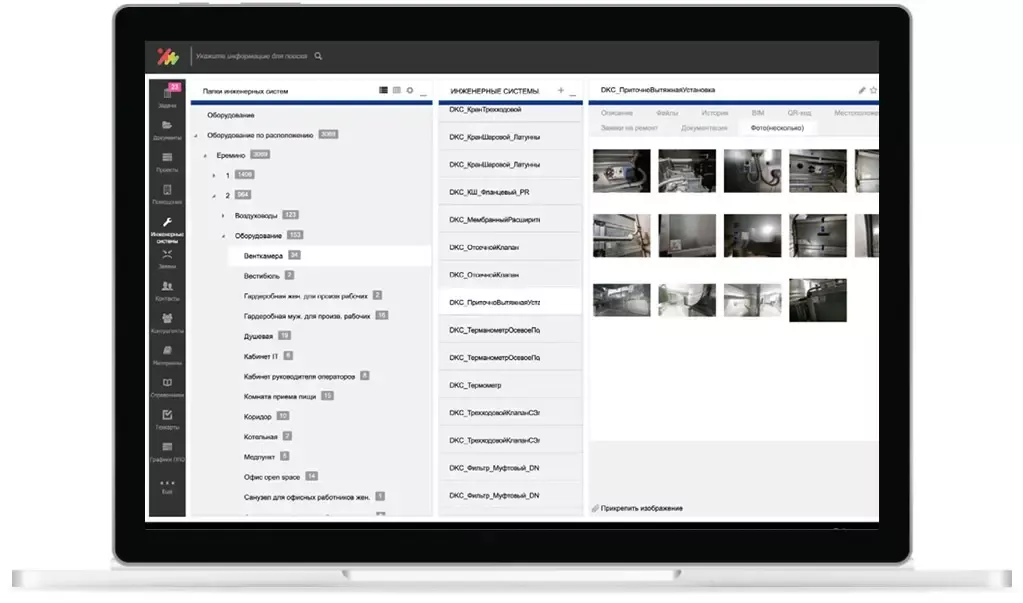Go to Проекты in the left sidebar
The image size is (1023, 603).
click(x=167, y=160)
